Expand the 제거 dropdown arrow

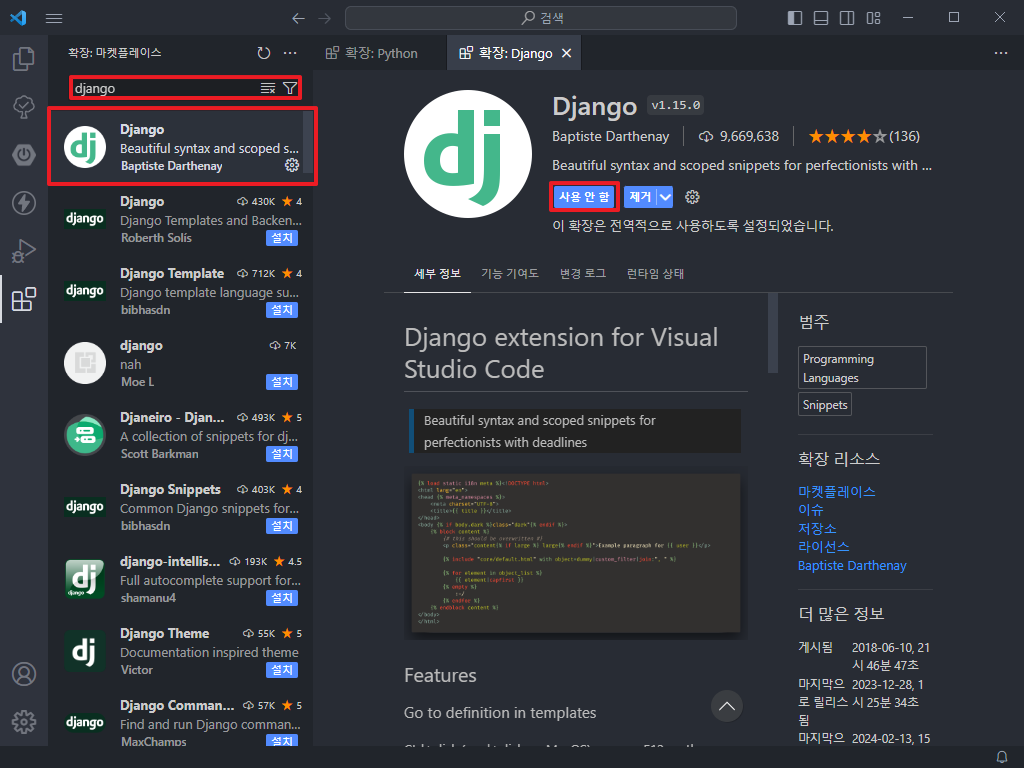[665, 197]
